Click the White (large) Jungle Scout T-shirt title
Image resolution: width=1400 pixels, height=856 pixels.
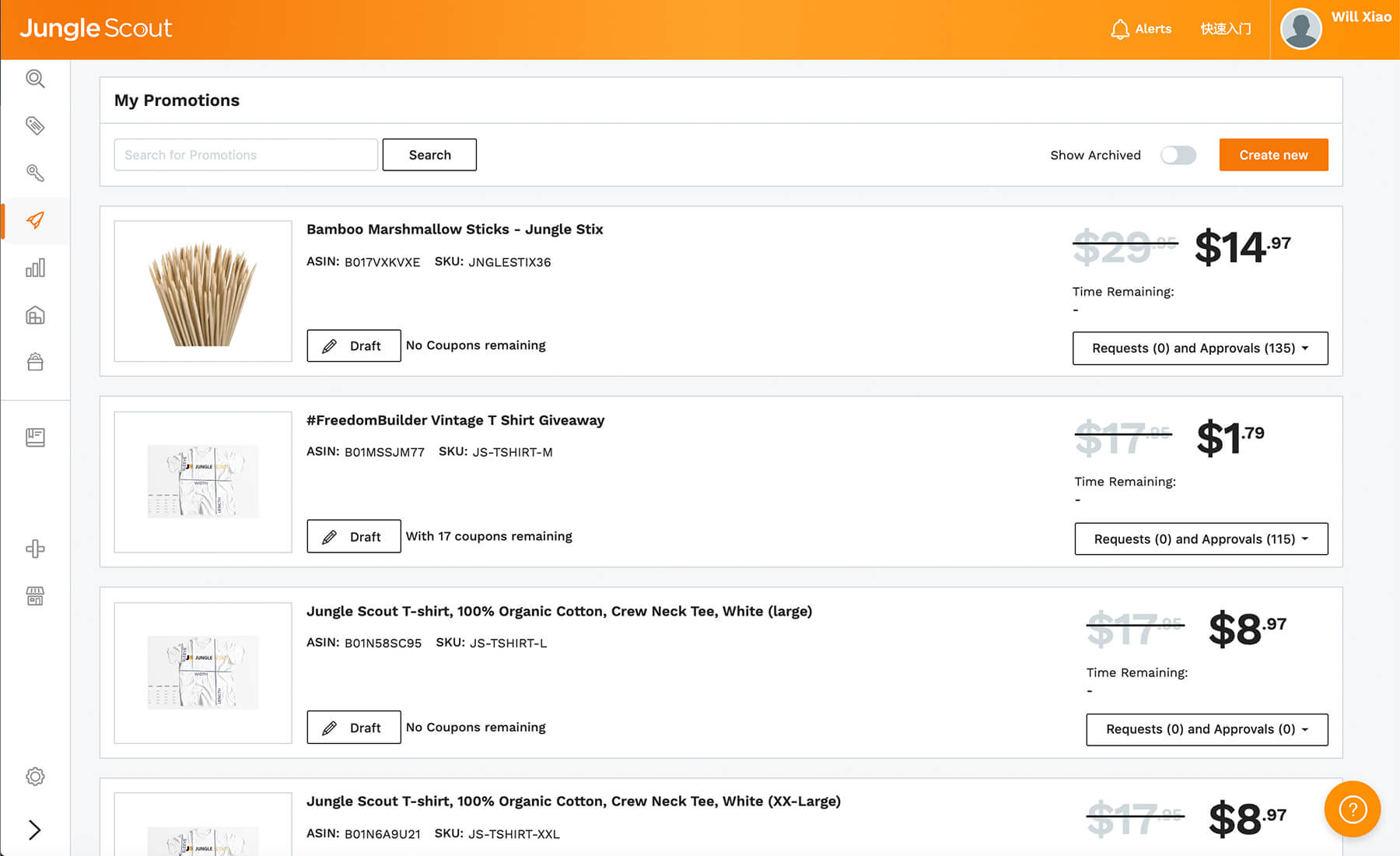(559, 611)
